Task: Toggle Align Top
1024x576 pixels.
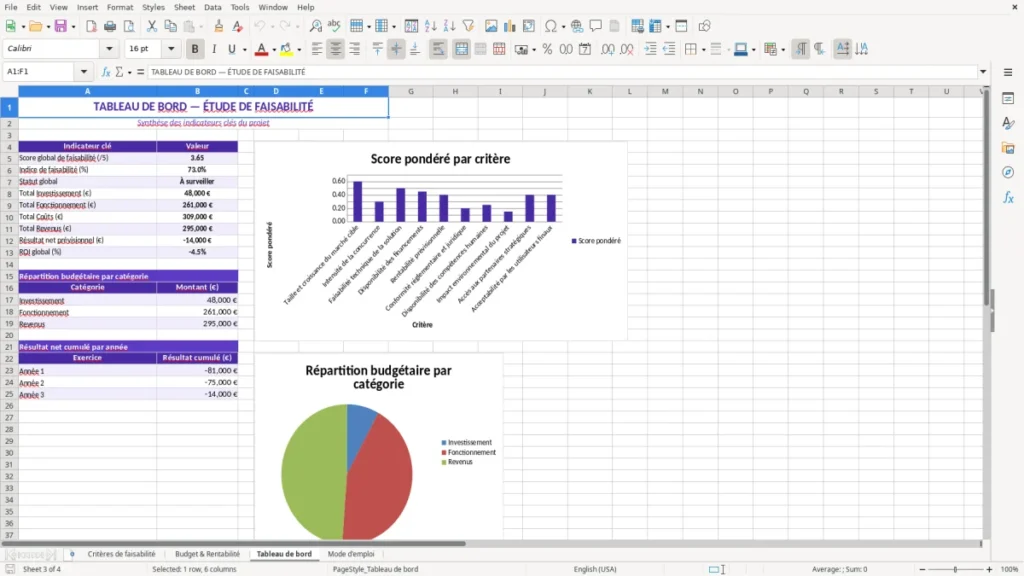Action: point(377,49)
